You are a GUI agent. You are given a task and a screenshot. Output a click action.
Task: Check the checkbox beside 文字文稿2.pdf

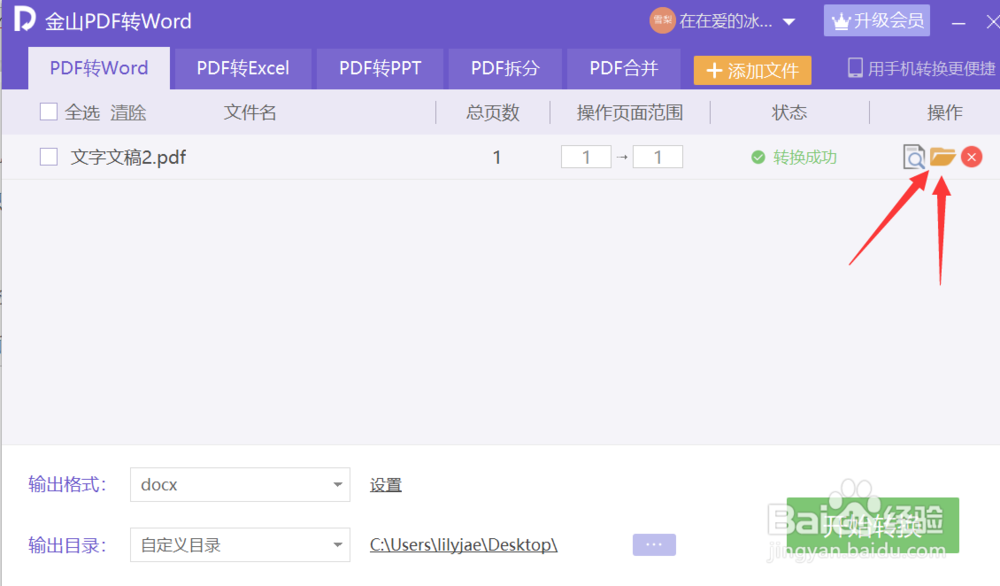pyautogui.click(x=48, y=157)
